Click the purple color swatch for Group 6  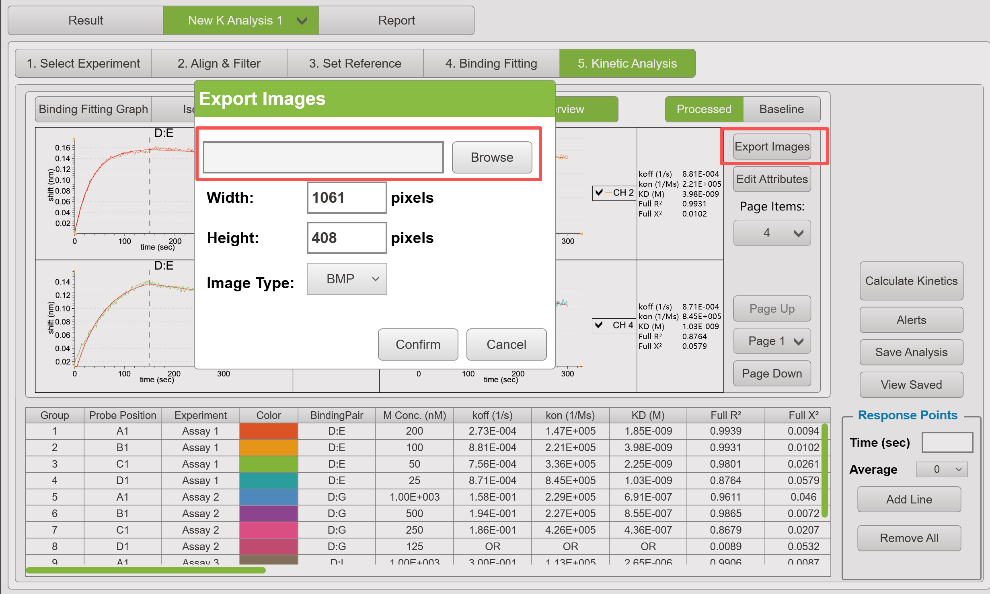point(268,513)
